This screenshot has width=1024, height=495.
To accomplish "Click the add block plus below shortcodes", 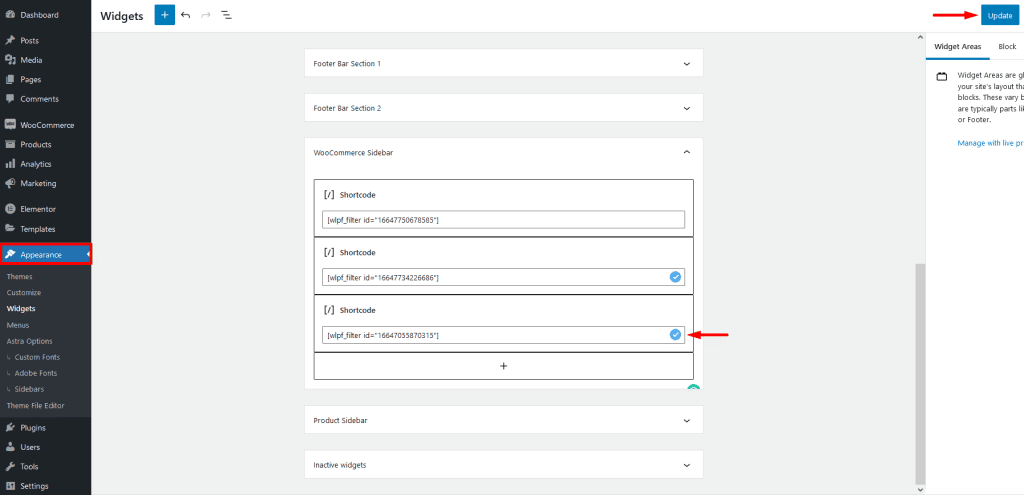I will (x=503, y=366).
